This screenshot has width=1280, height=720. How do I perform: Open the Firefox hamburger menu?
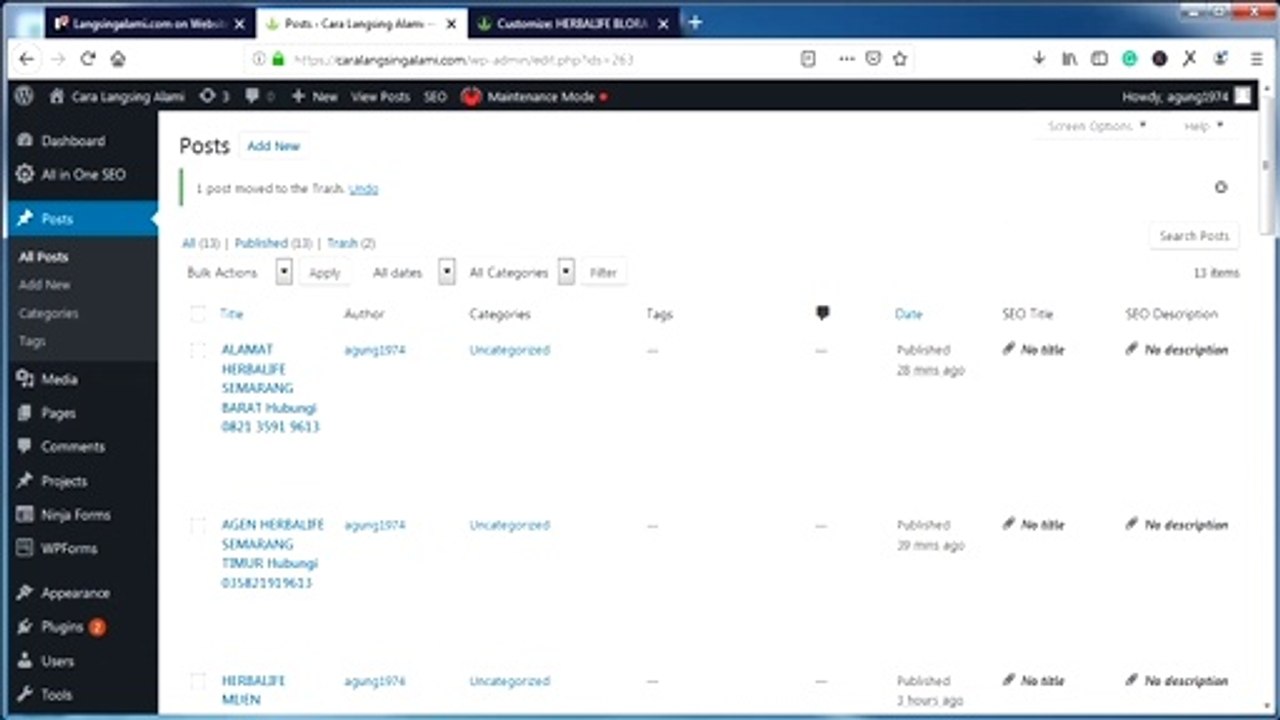pos(1256,60)
